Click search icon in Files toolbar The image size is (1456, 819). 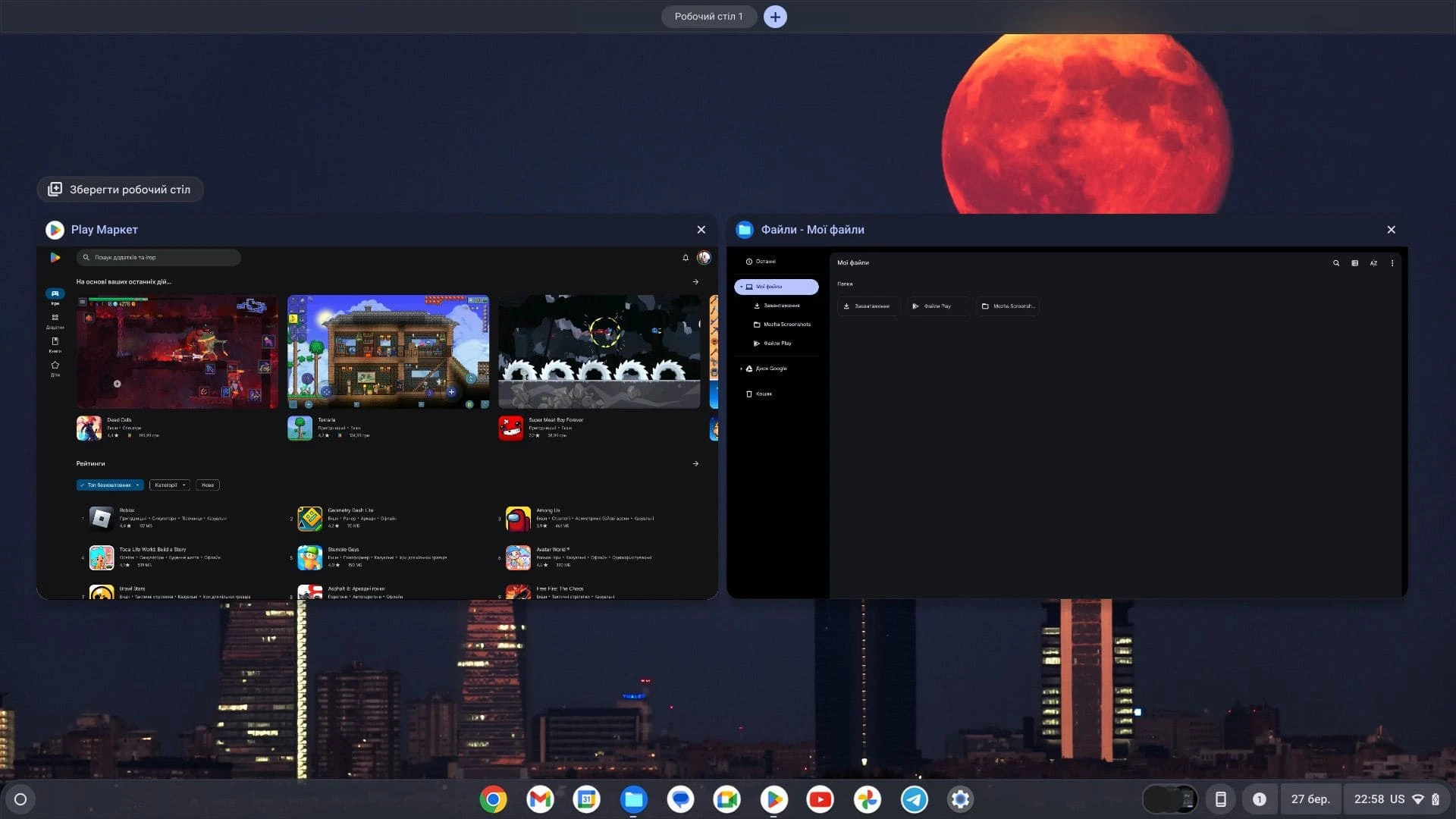1336,263
